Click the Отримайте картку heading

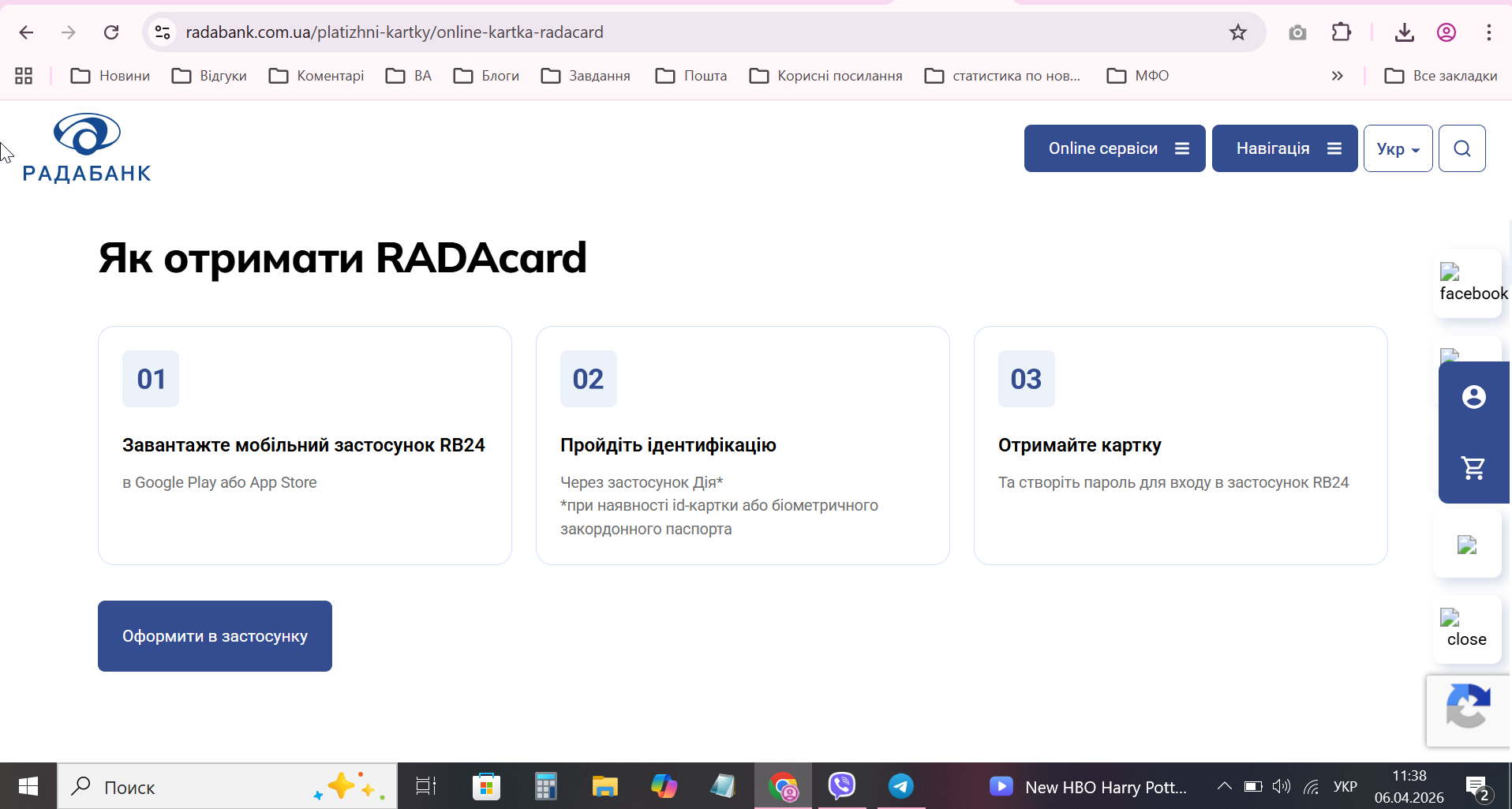(x=1080, y=445)
